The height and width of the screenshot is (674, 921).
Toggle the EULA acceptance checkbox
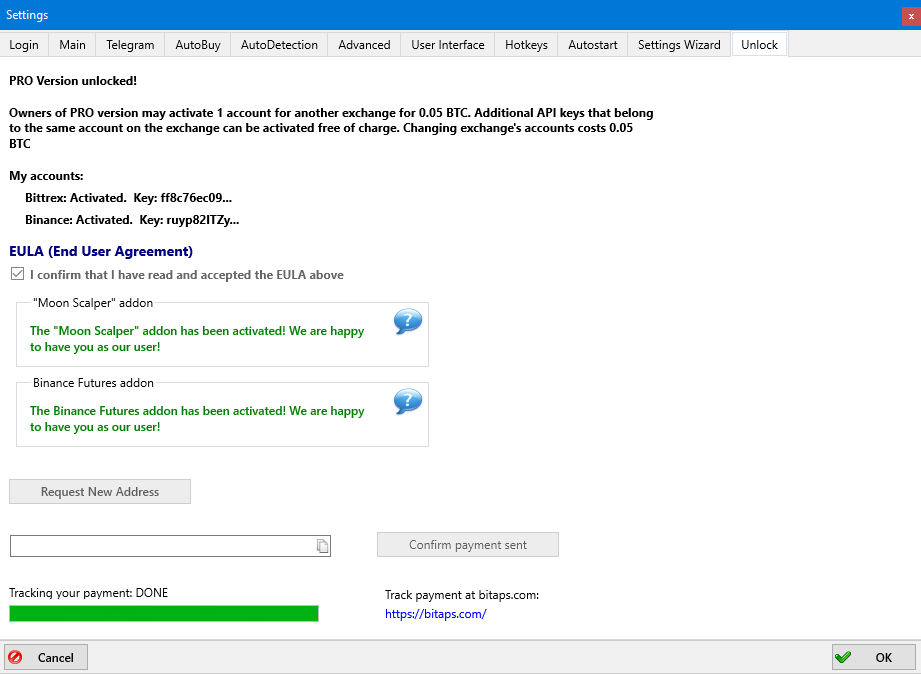pyautogui.click(x=17, y=275)
